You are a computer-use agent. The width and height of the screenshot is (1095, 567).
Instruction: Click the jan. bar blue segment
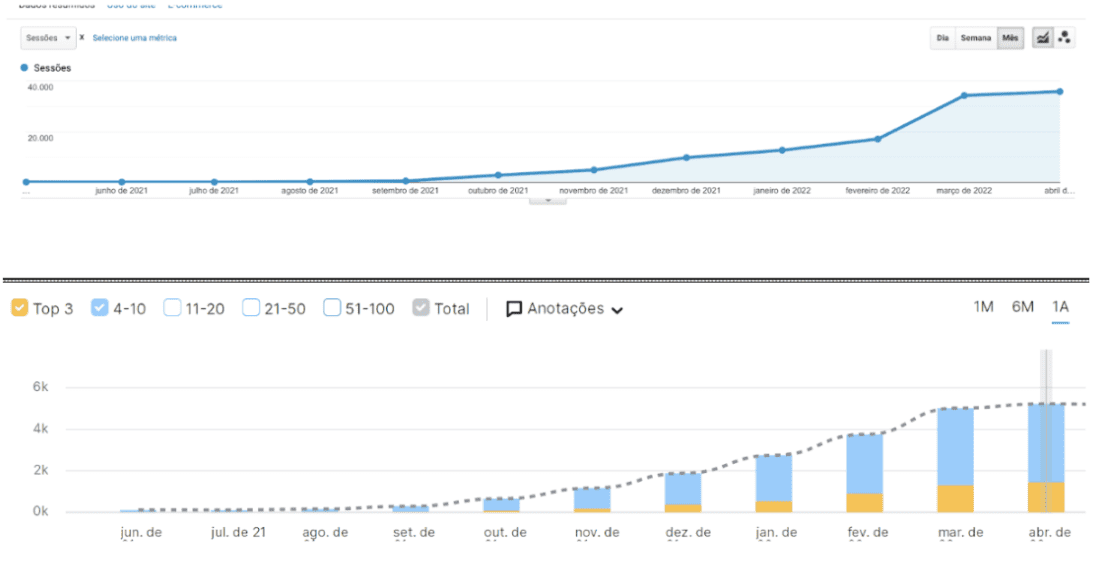point(774,478)
